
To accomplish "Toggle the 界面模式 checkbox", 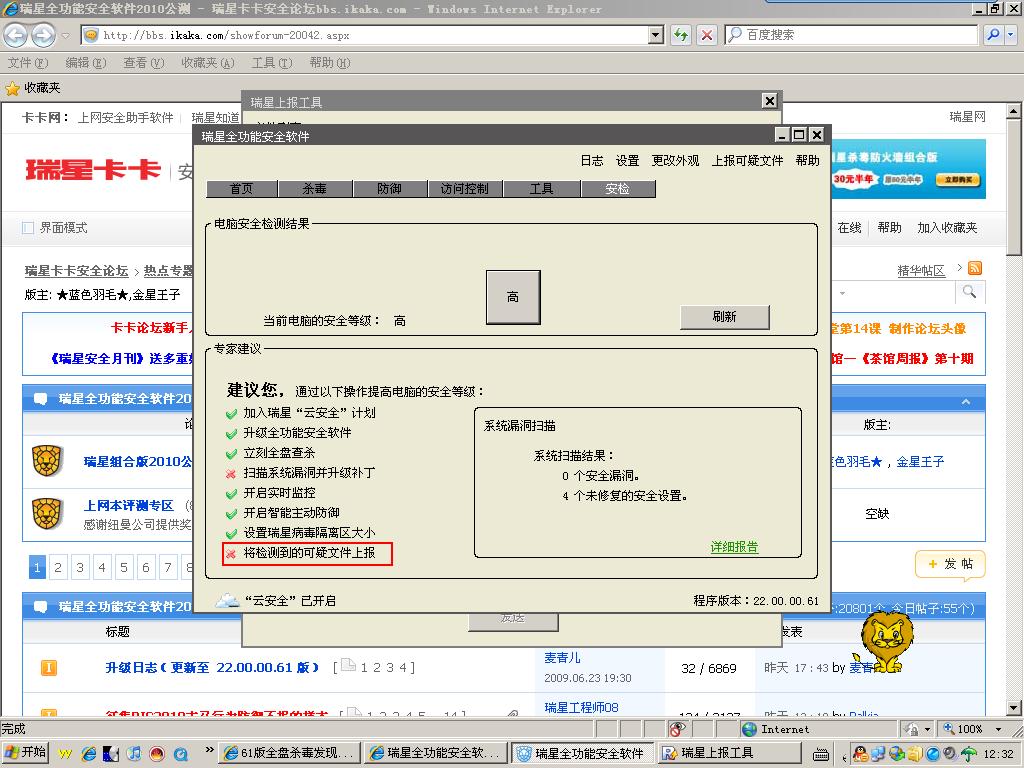I will pyautogui.click(x=28, y=228).
